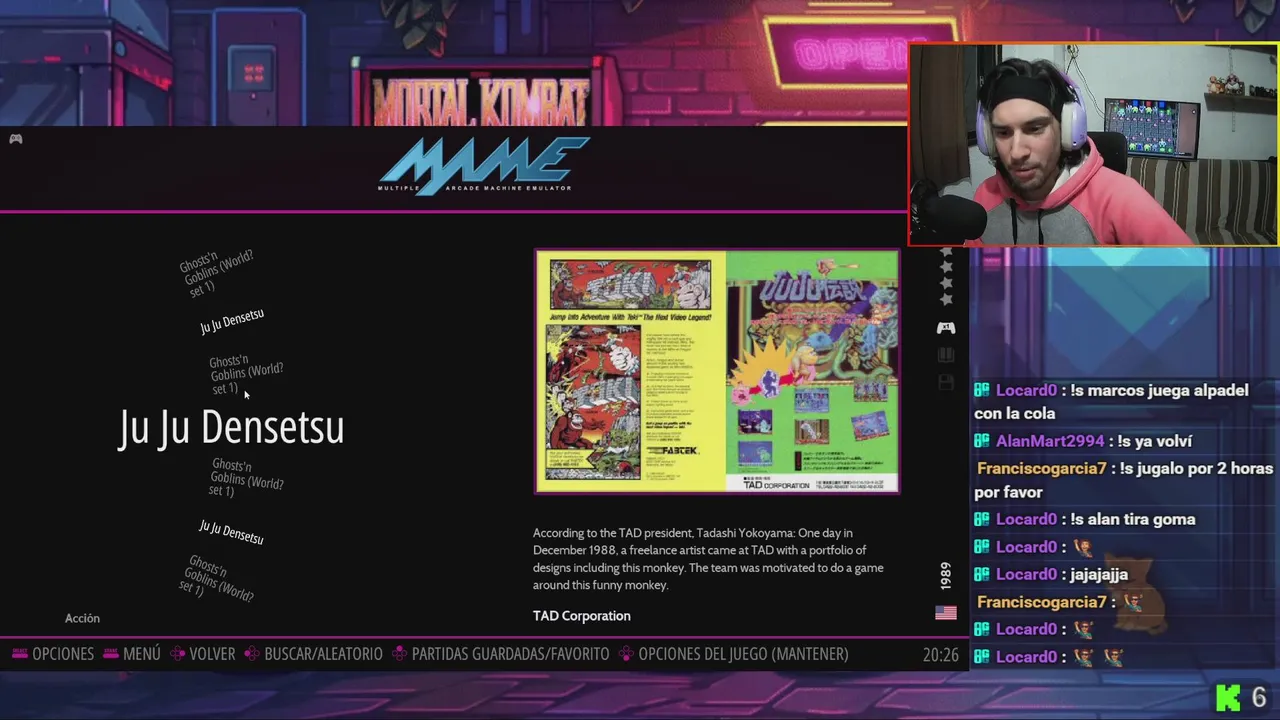The width and height of the screenshot is (1280, 720).
Task: Click Locard0 in 'alan tira goma' message
Action: click(1026, 519)
